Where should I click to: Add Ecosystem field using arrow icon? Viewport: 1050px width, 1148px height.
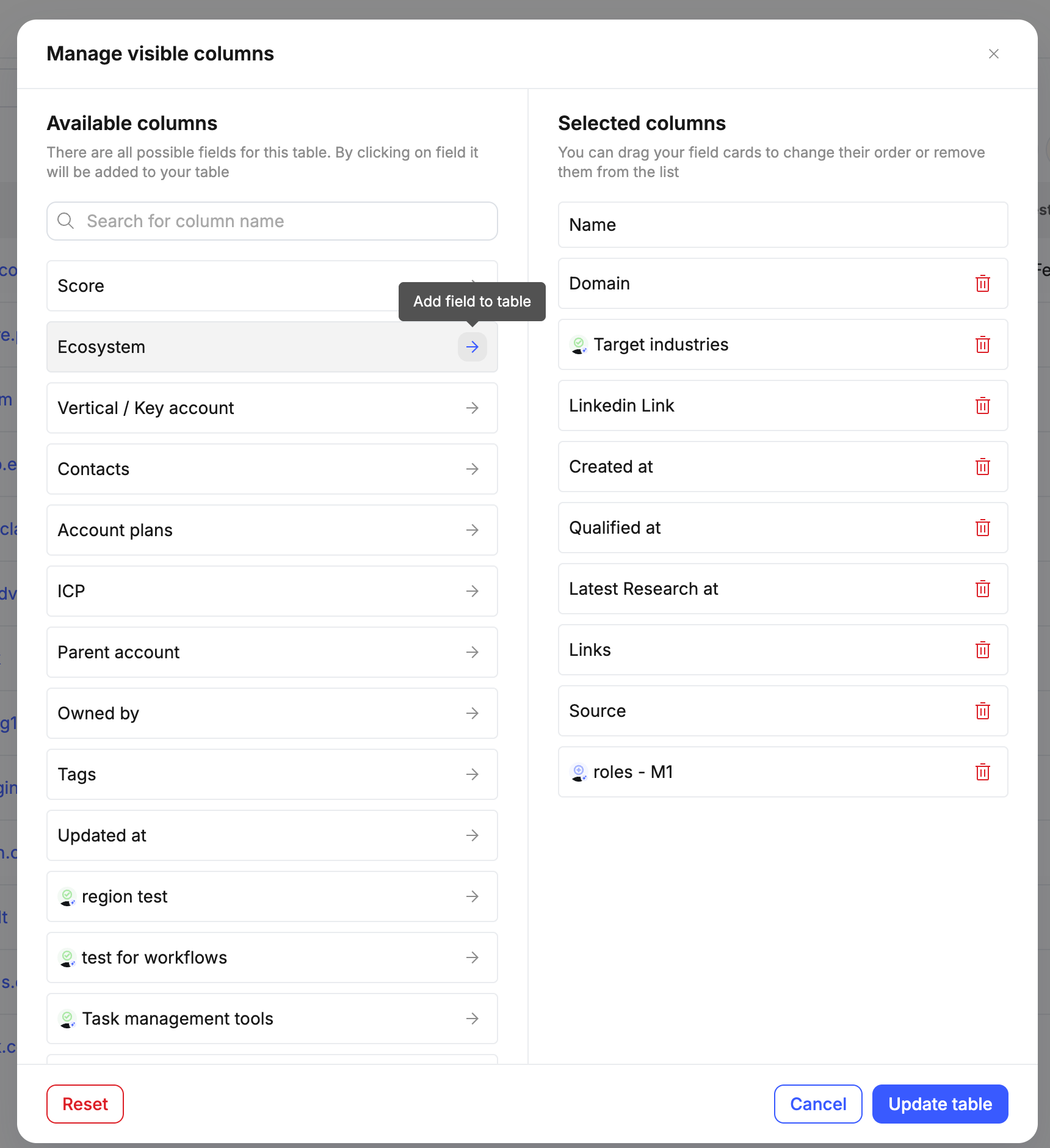pos(472,347)
